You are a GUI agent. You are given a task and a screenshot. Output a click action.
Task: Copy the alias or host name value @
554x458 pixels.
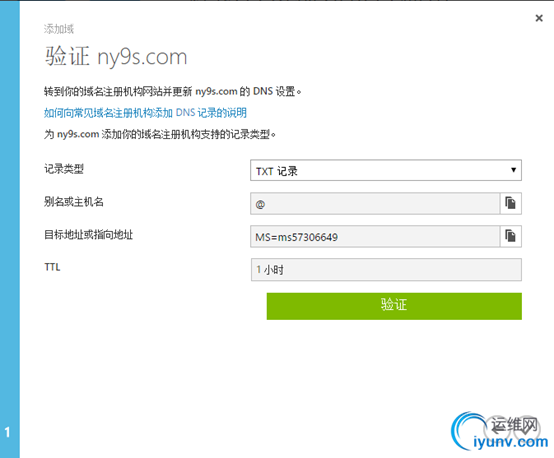[511, 203]
